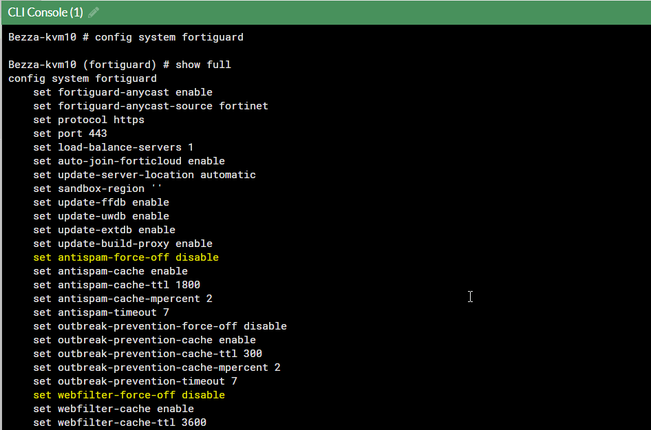Screen dimensions: 651x430
Task: Click the 'set fortiguard-anycast-source fortinet' line
Action: 150,106
